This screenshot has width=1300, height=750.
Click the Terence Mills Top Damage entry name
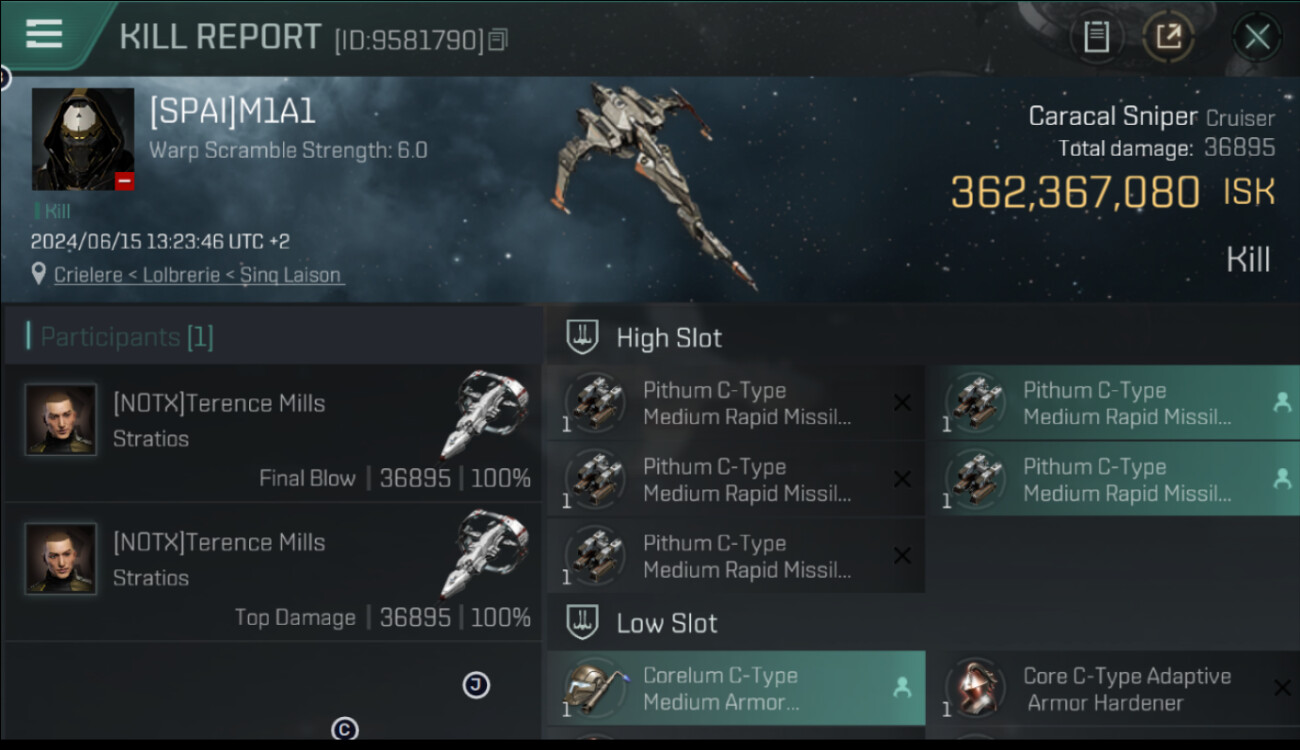point(219,542)
